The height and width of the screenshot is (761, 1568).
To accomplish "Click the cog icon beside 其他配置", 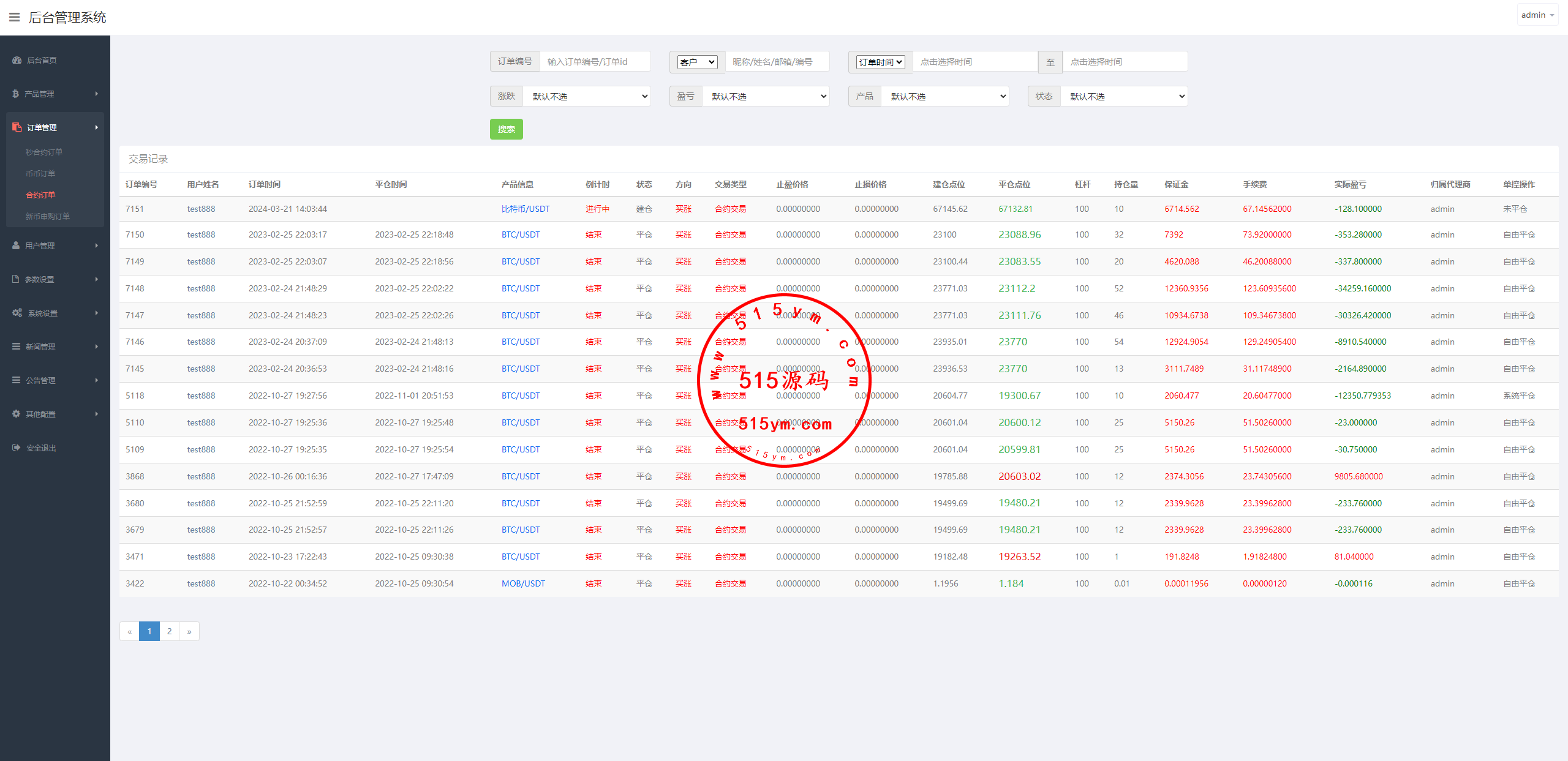I will tap(16, 414).
